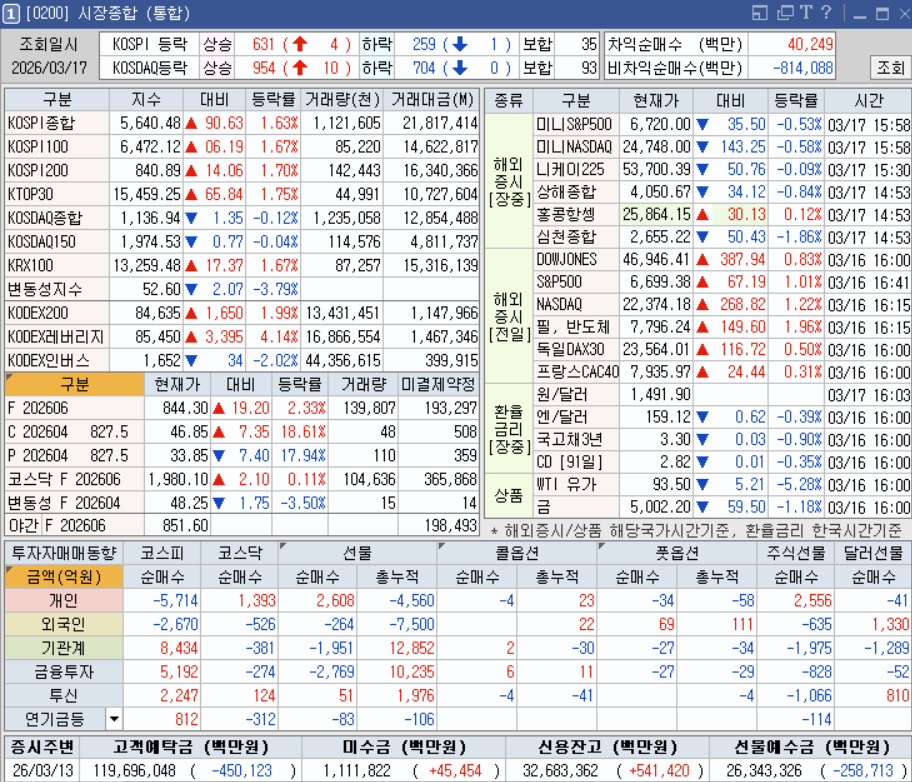Click the 개인 investor row label

click(x=64, y=600)
